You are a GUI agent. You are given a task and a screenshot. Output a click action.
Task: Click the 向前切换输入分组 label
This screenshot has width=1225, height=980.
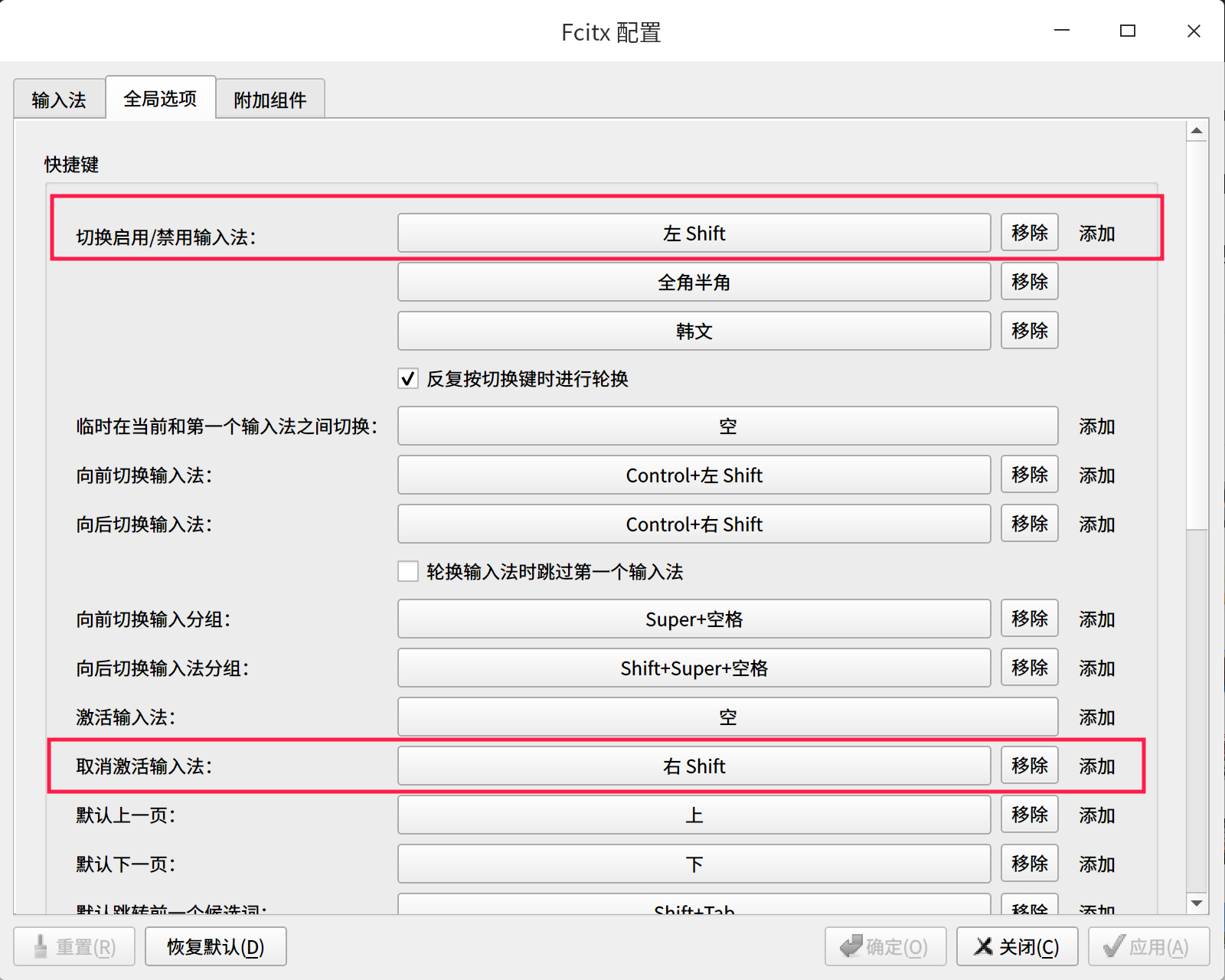point(153,619)
